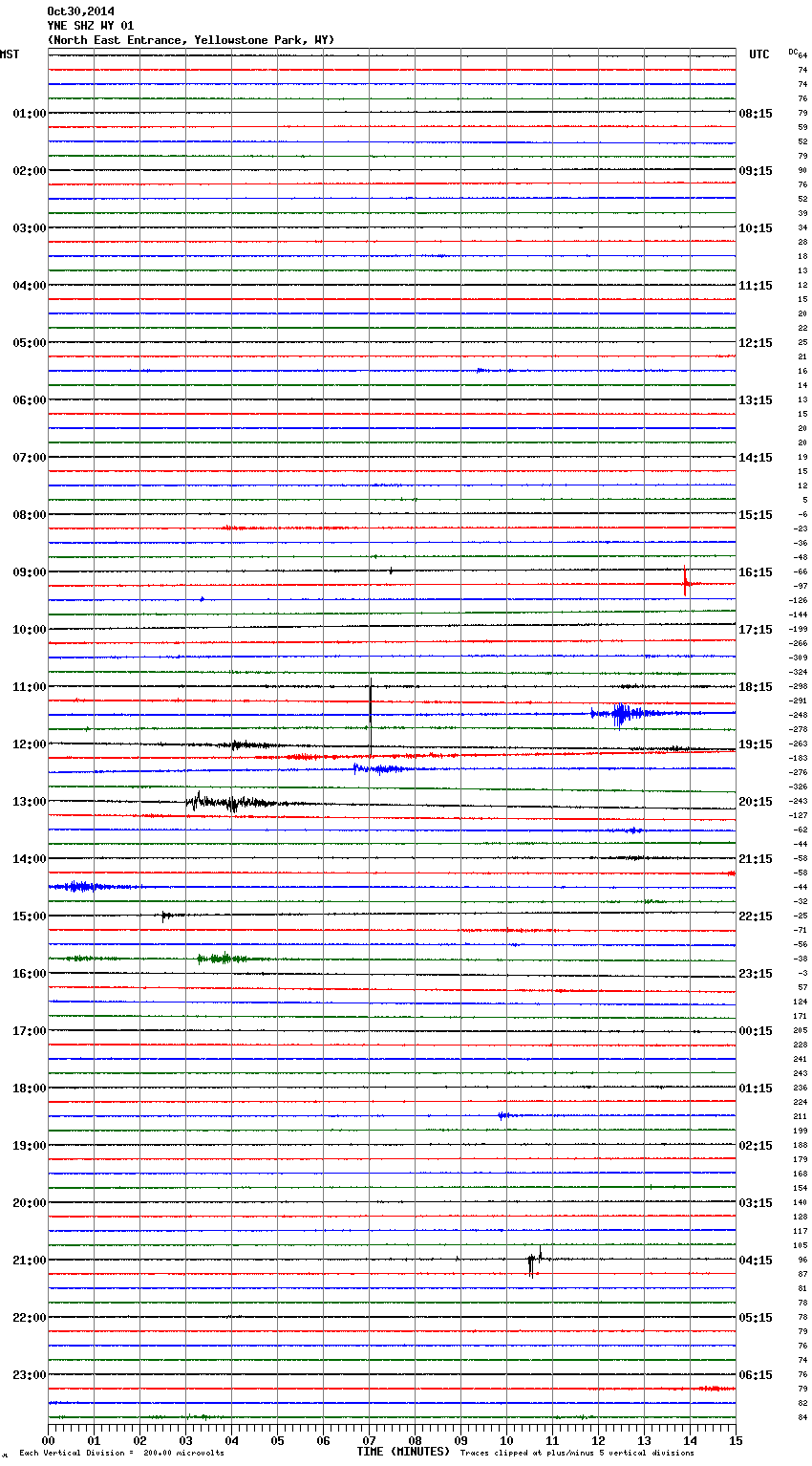Click minute axis tick label '09' at bottom
Screen dimensions: 812x1466
[460, 1440]
